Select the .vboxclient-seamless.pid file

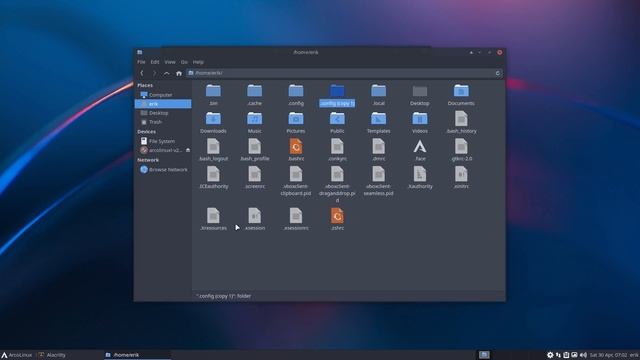coord(378,181)
